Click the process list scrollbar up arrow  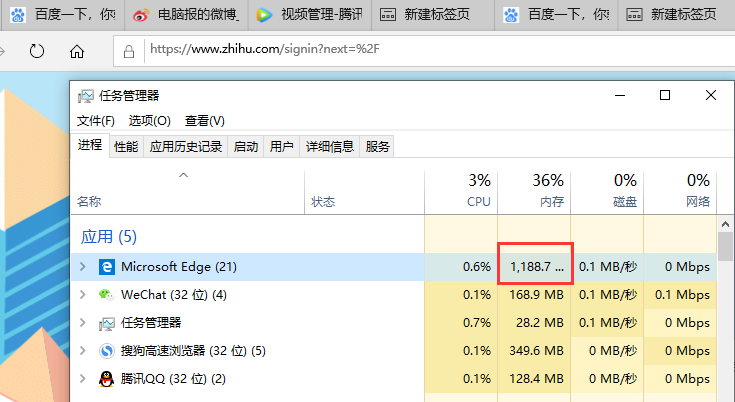pos(725,224)
